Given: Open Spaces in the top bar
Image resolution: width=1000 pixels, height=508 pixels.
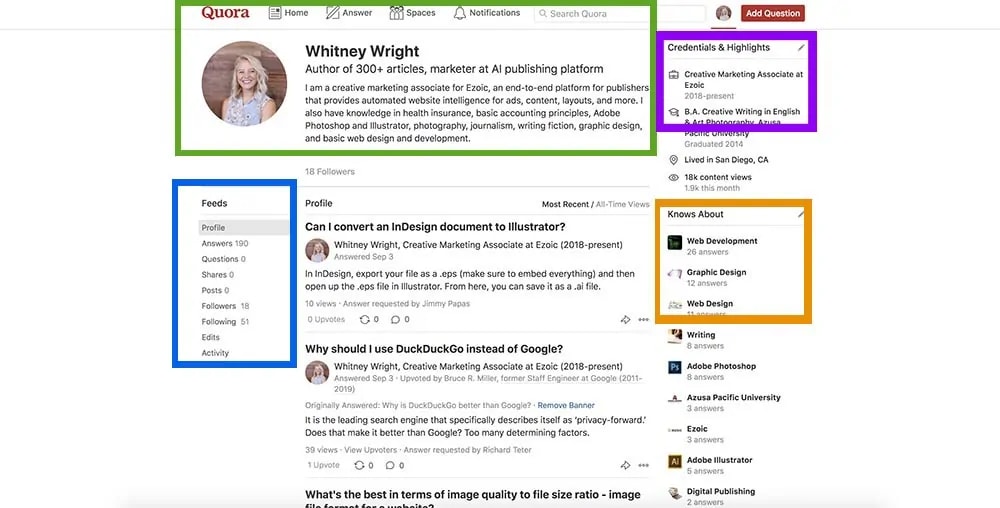Looking at the screenshot, I should tap(413, 13).
